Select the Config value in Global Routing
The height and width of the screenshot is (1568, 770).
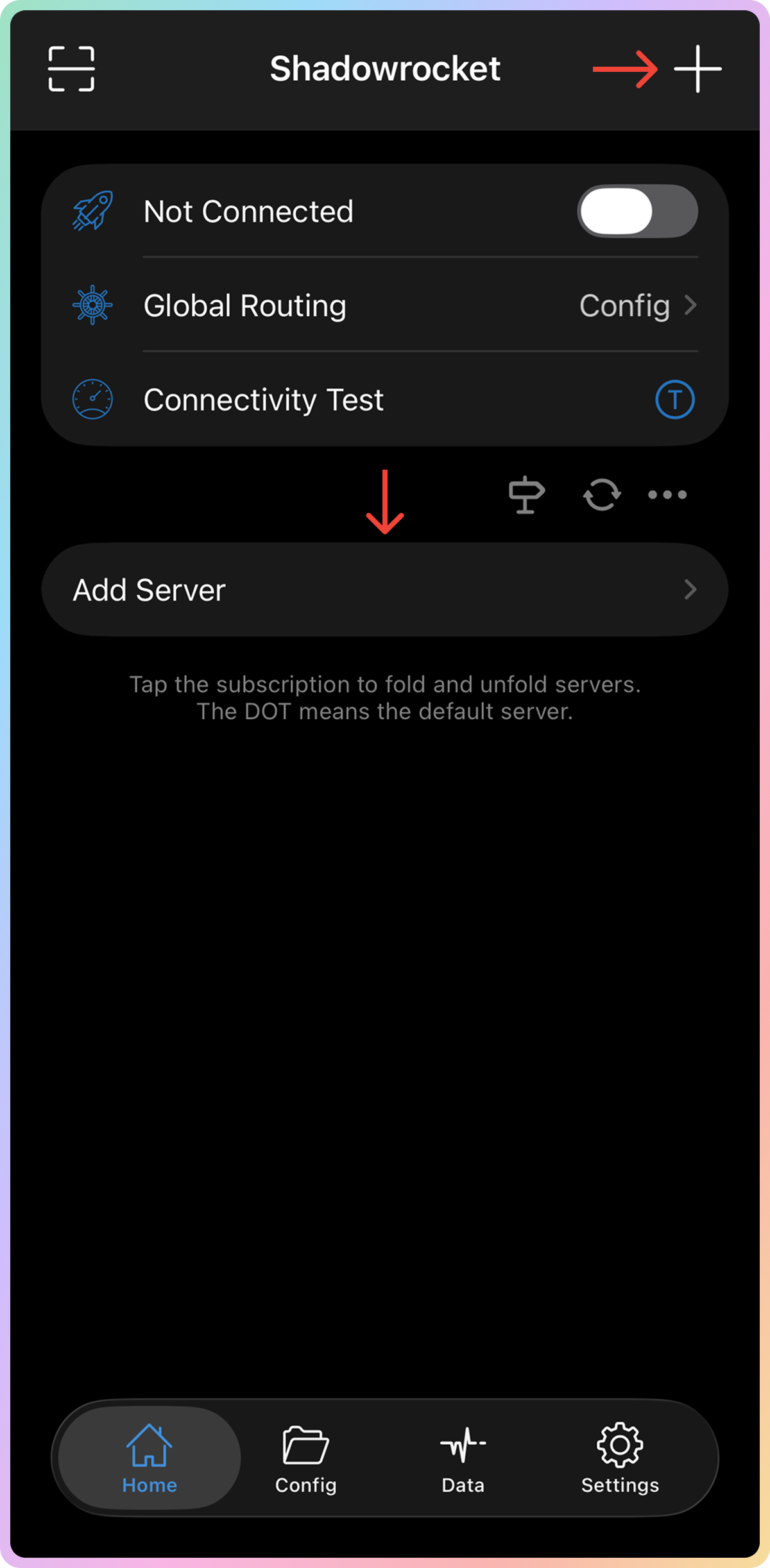click(624, 306)
